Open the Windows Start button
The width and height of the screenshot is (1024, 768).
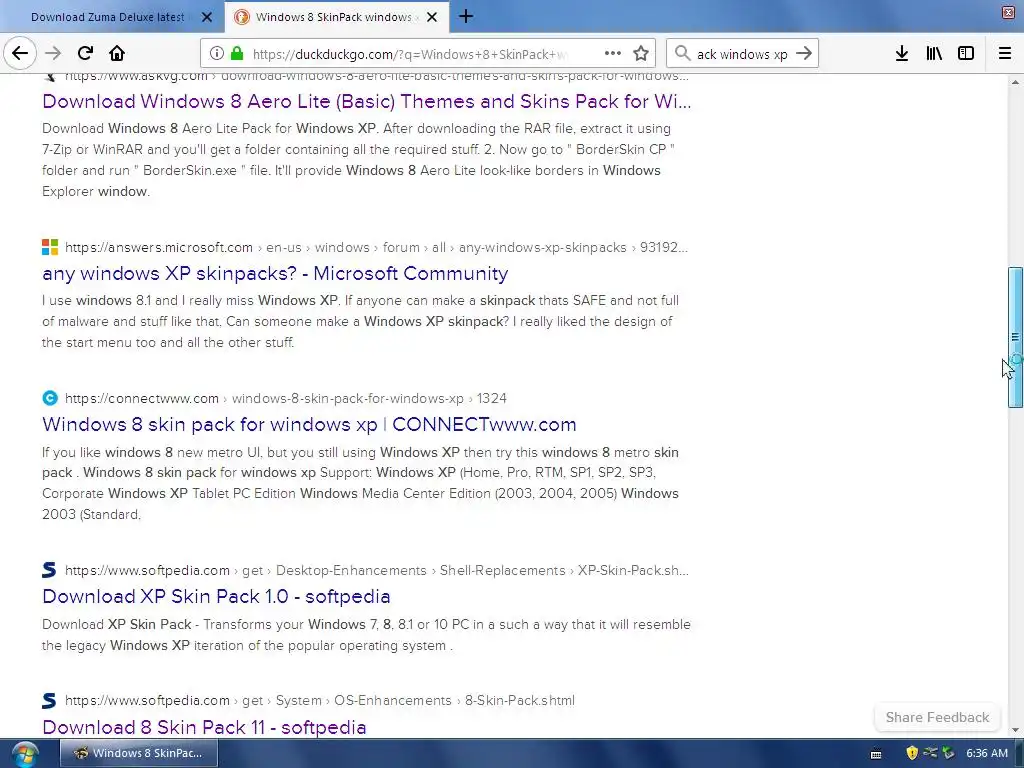click(x=24, y=754)
